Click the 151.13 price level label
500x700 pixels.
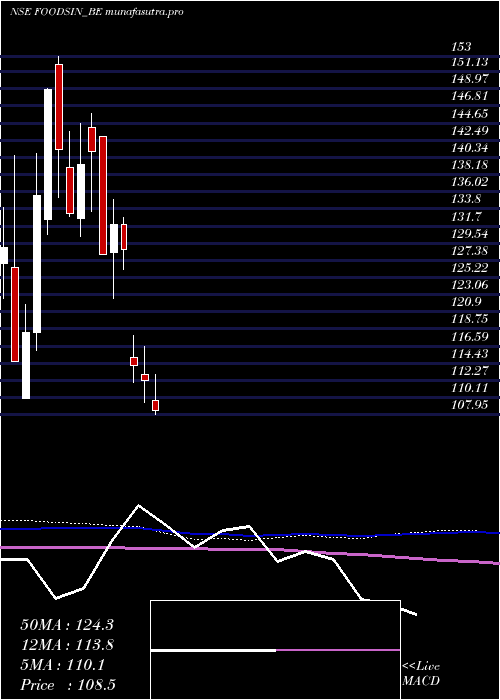pos(470,62)
